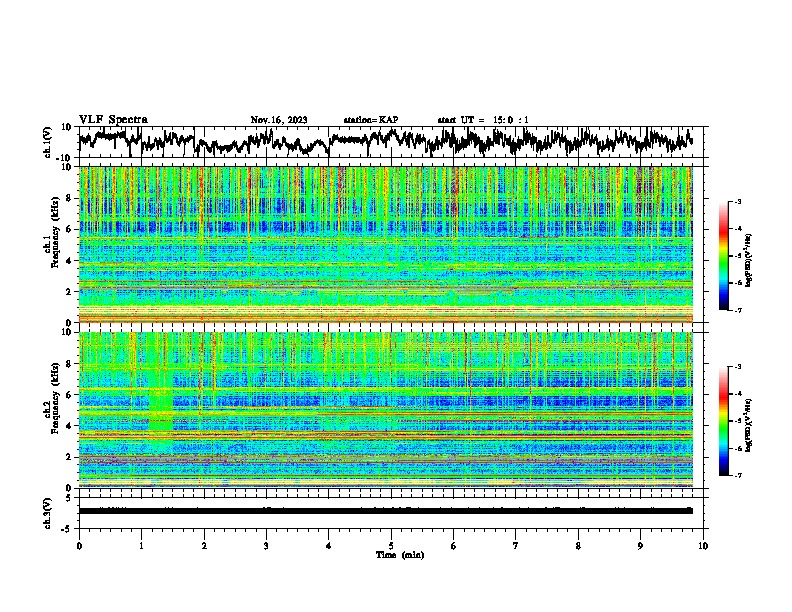
Task: Click the date label "Nov.16, 2023"
Action: [279, 120]
